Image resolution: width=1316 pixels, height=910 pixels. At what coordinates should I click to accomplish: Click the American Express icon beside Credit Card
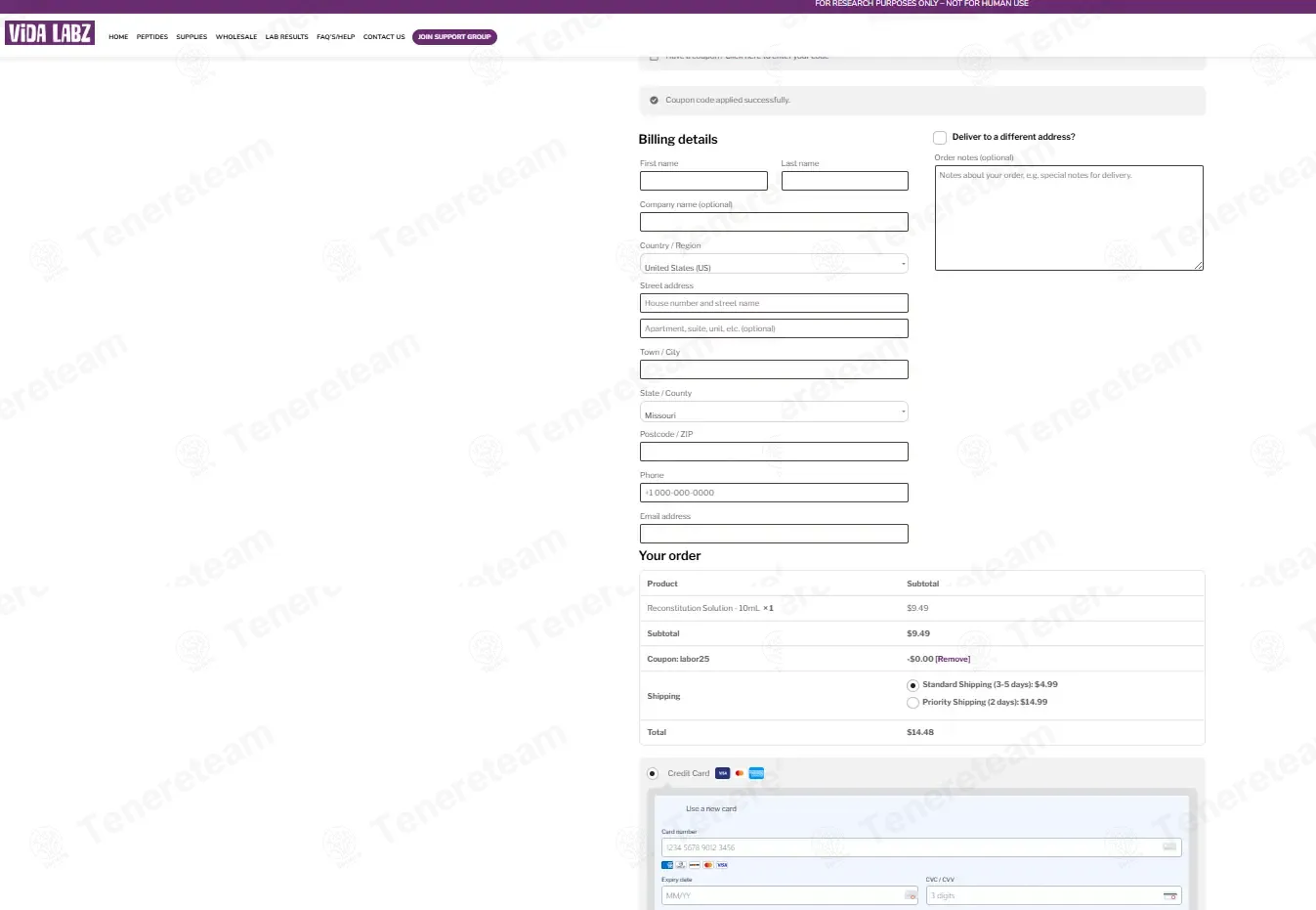click(756, 773)
